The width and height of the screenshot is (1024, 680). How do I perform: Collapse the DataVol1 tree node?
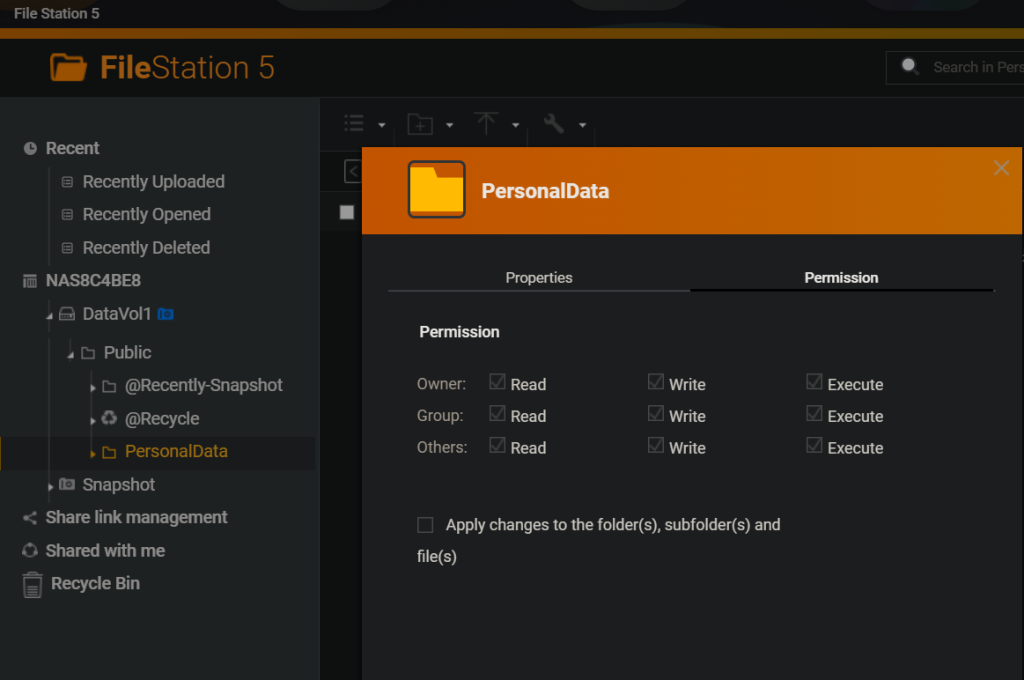pyautogui.click(x=49, y=315)
